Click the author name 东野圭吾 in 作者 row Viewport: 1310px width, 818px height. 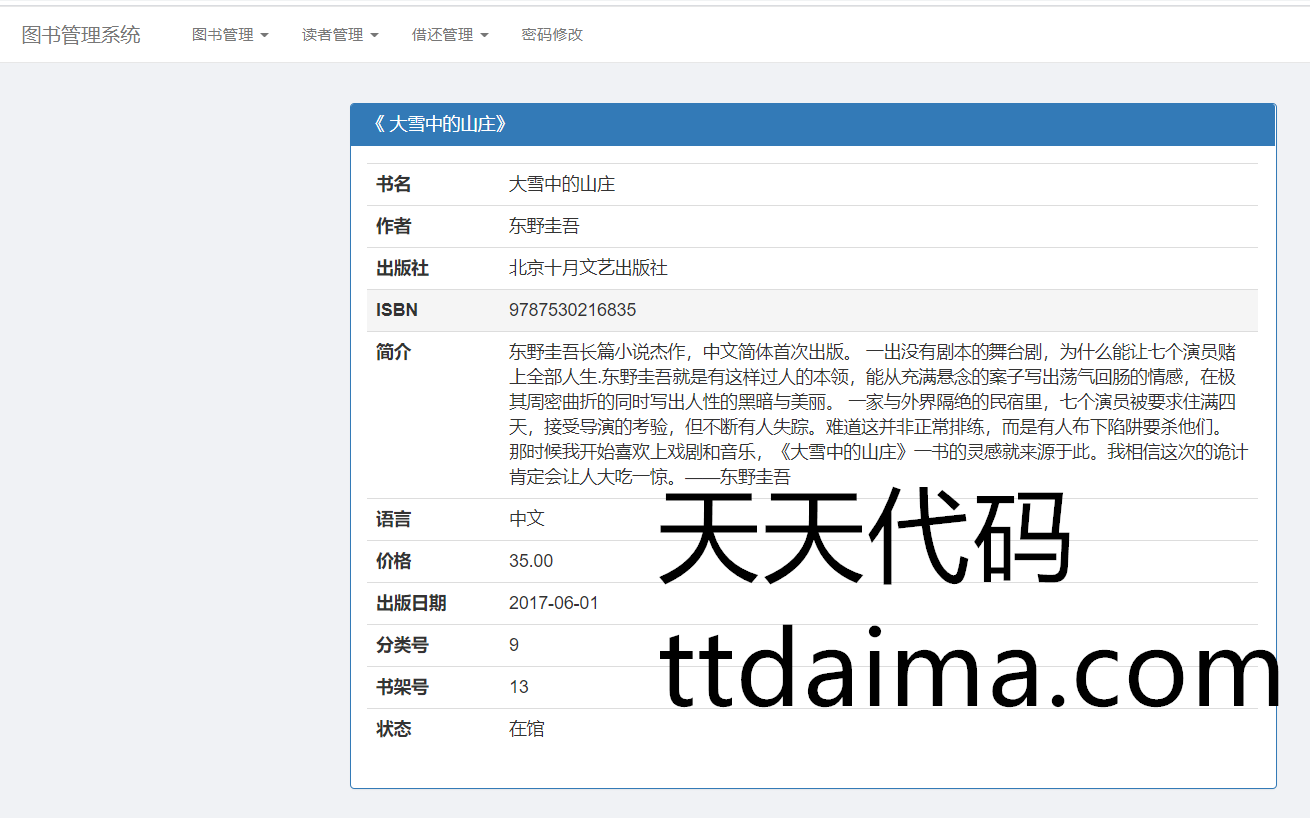tap(544, 227)
